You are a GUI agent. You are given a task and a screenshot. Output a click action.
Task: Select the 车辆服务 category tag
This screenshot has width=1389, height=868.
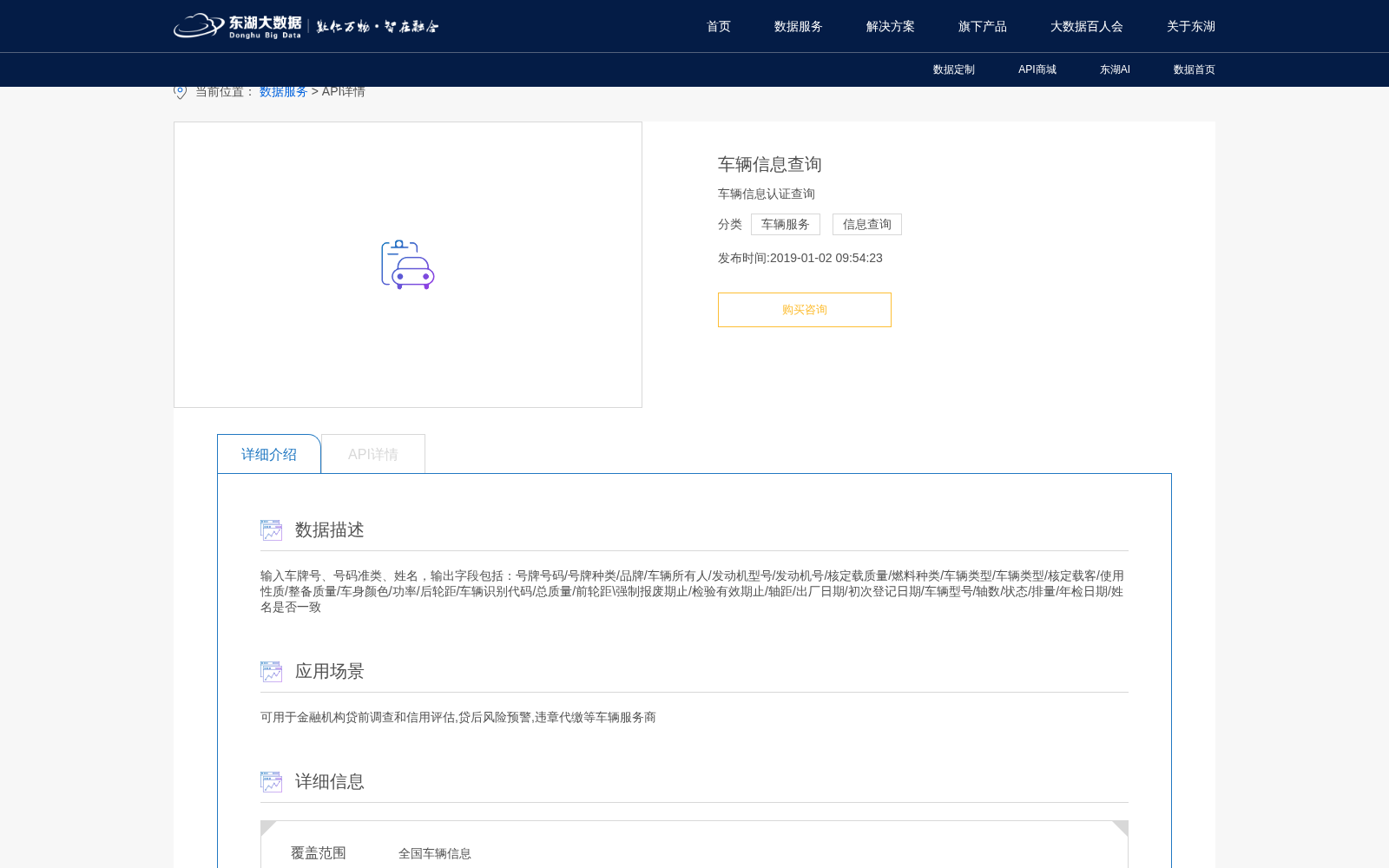tap(786, 224)
